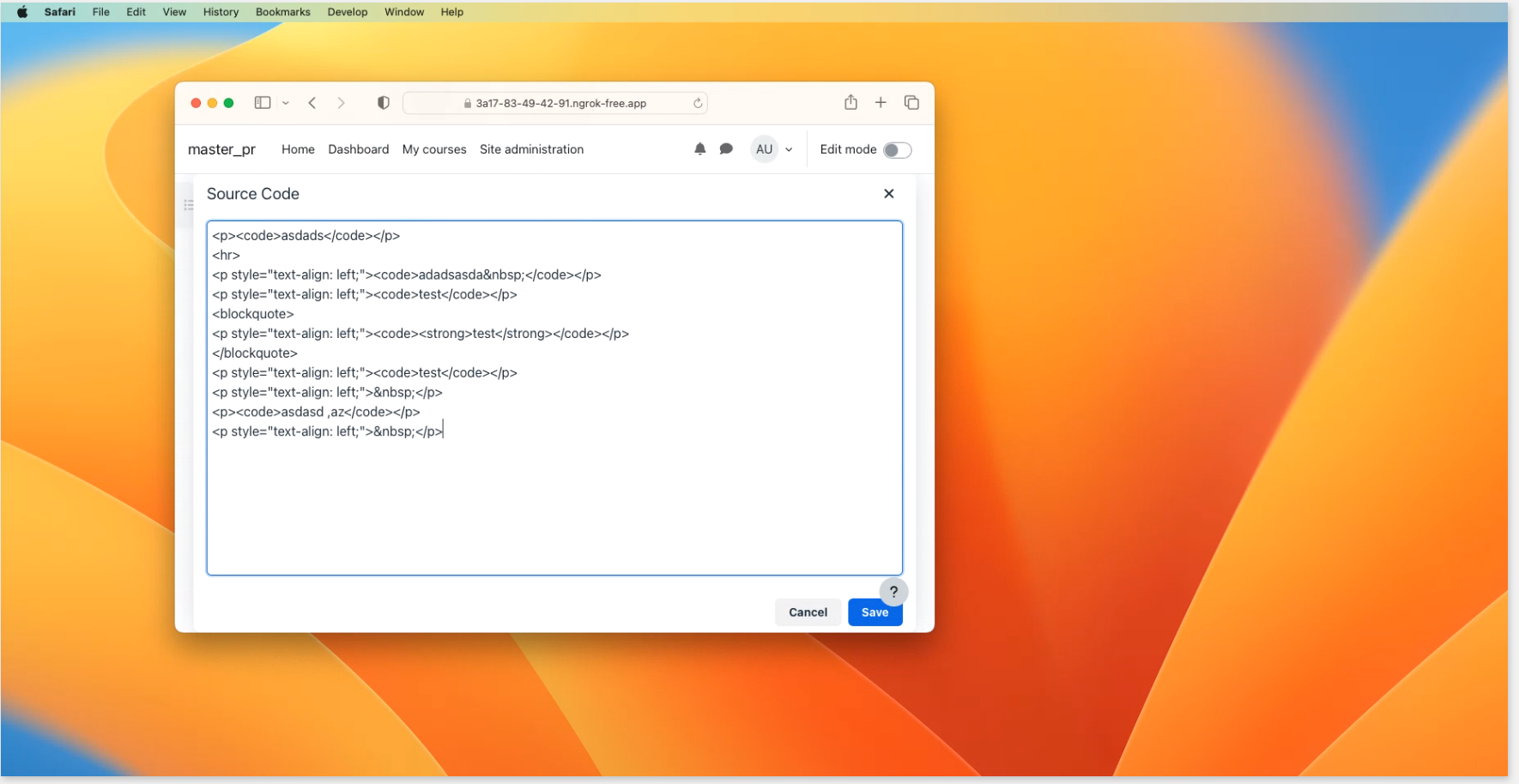Click the '<hr>' line in the code
The image size is (1519, 784).
click(x=226, y=255)
